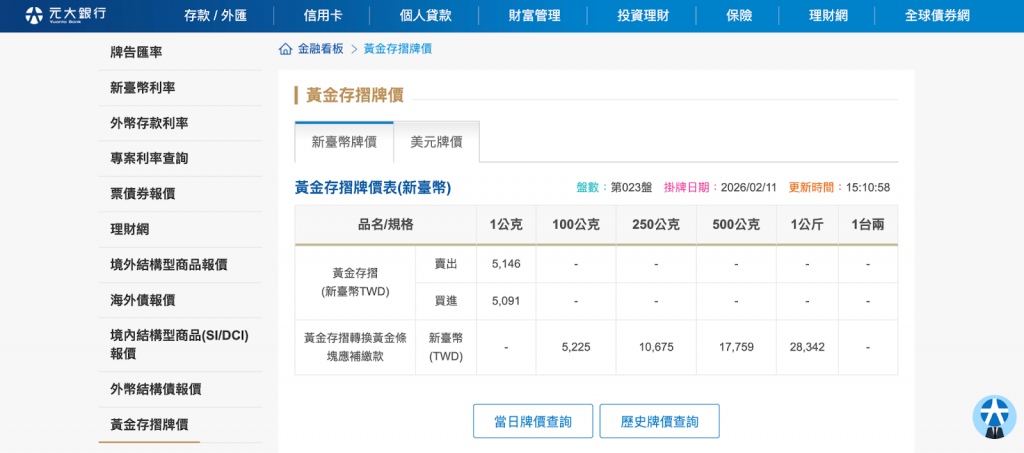
Task: Select the 新臺幣牌價 tab
Action: [344, 142]
